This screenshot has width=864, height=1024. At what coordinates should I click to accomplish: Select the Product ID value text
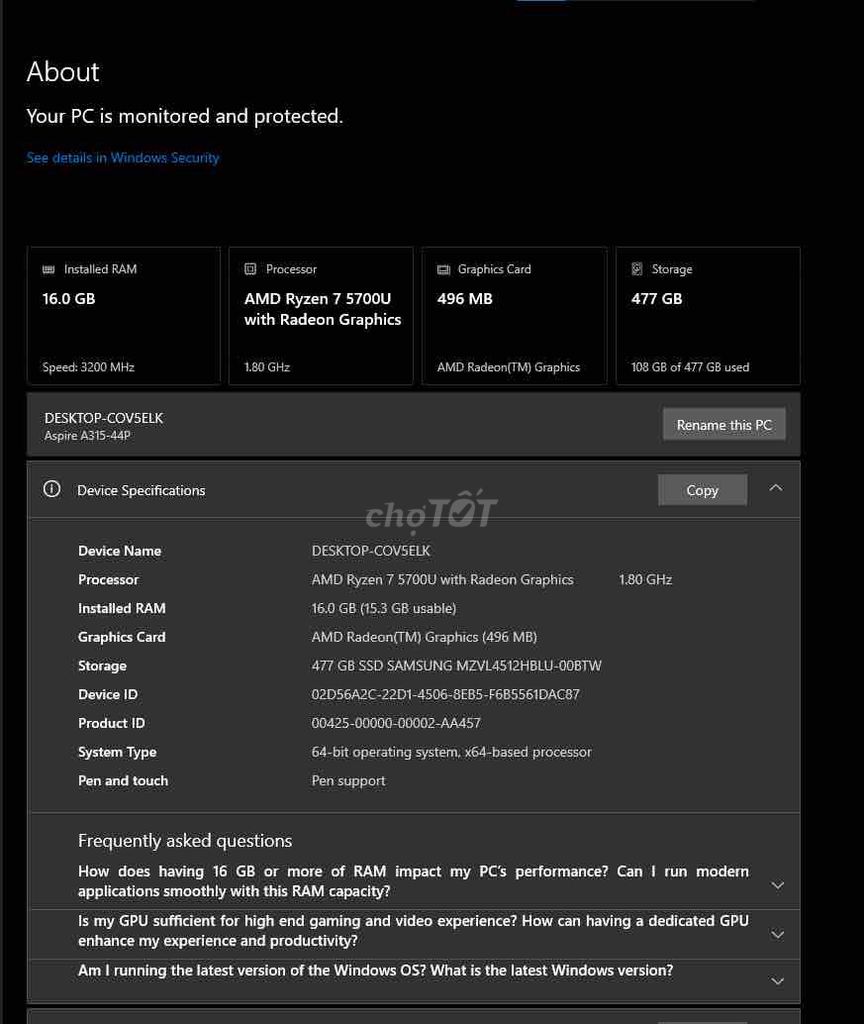coord(396,724)
